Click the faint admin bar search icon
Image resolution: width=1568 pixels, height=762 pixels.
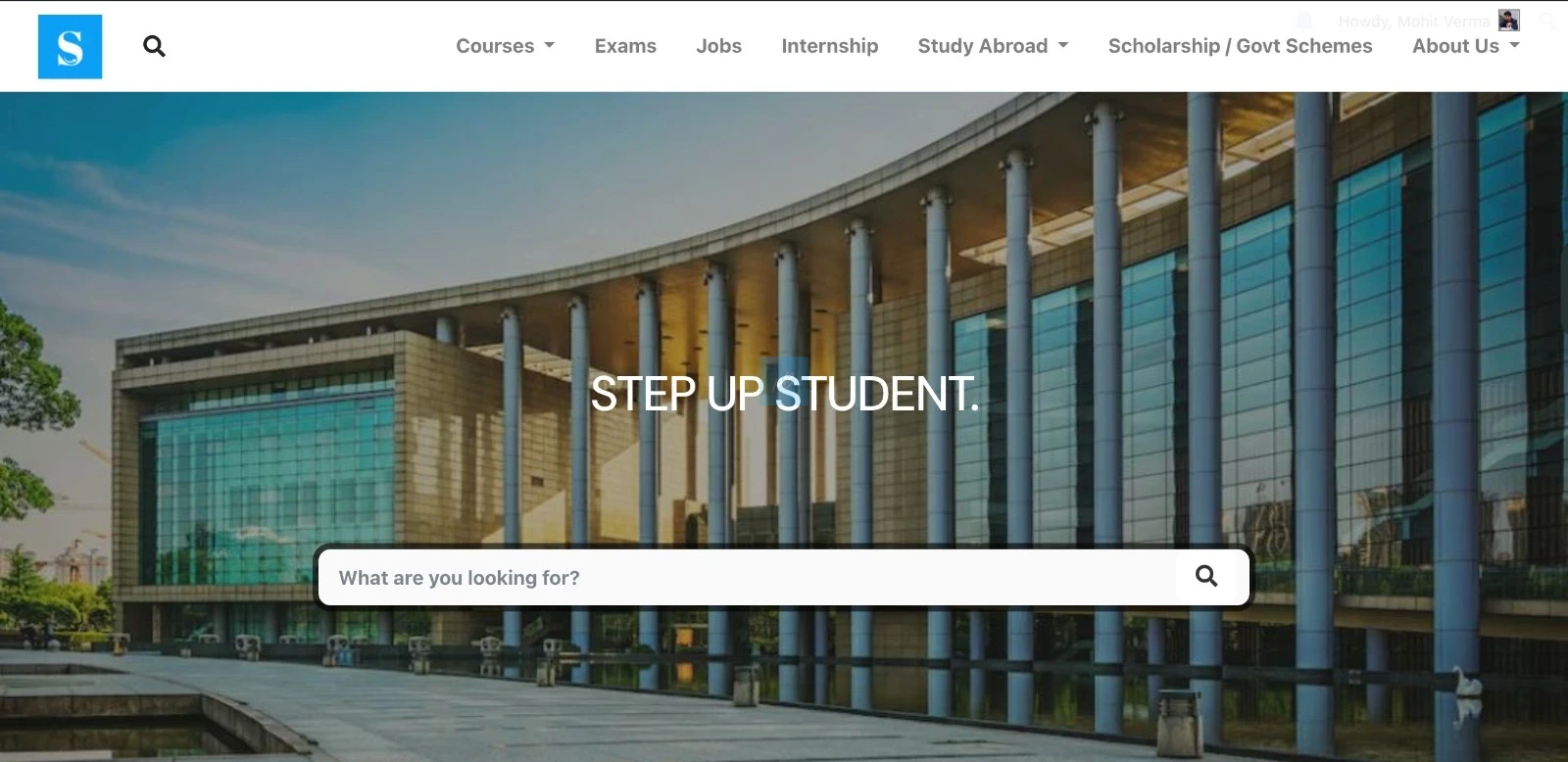coord(1547,21)
